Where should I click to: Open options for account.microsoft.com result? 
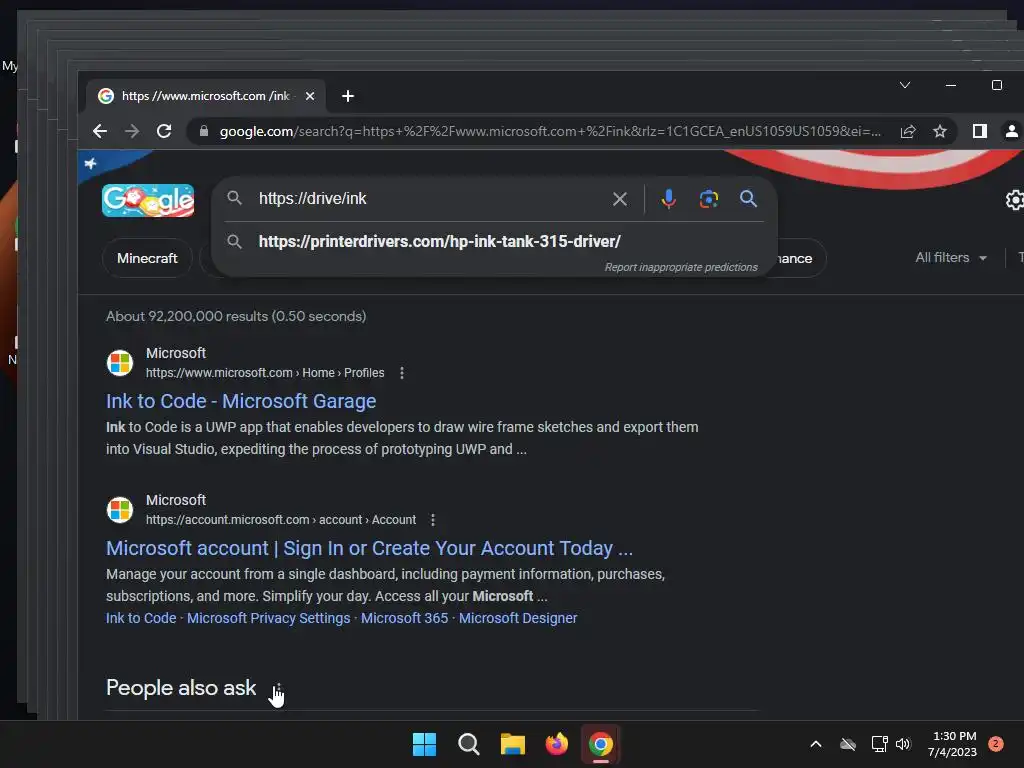433,520
